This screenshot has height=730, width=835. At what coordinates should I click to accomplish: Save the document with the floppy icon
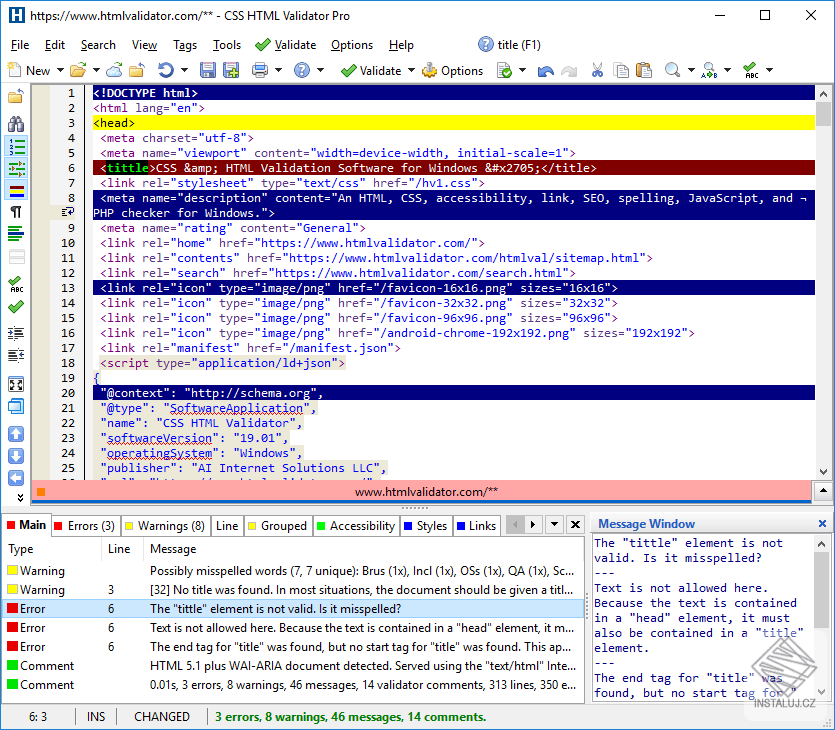pos(207,70)
